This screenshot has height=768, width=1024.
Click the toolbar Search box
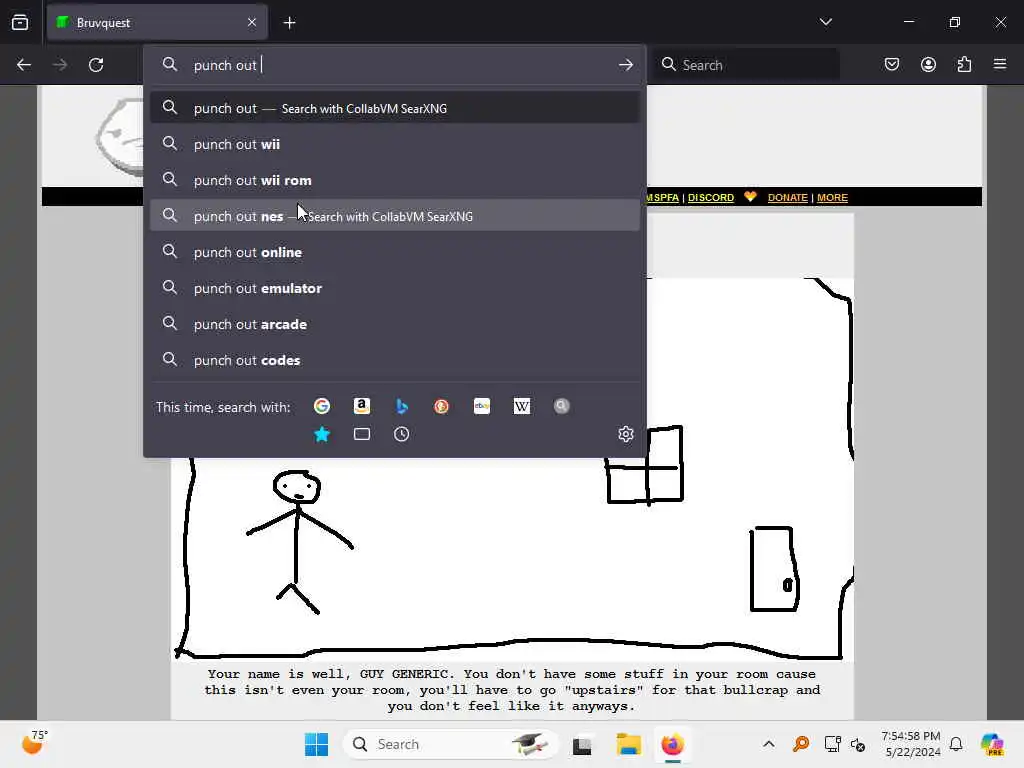click(x=746, y=65)
